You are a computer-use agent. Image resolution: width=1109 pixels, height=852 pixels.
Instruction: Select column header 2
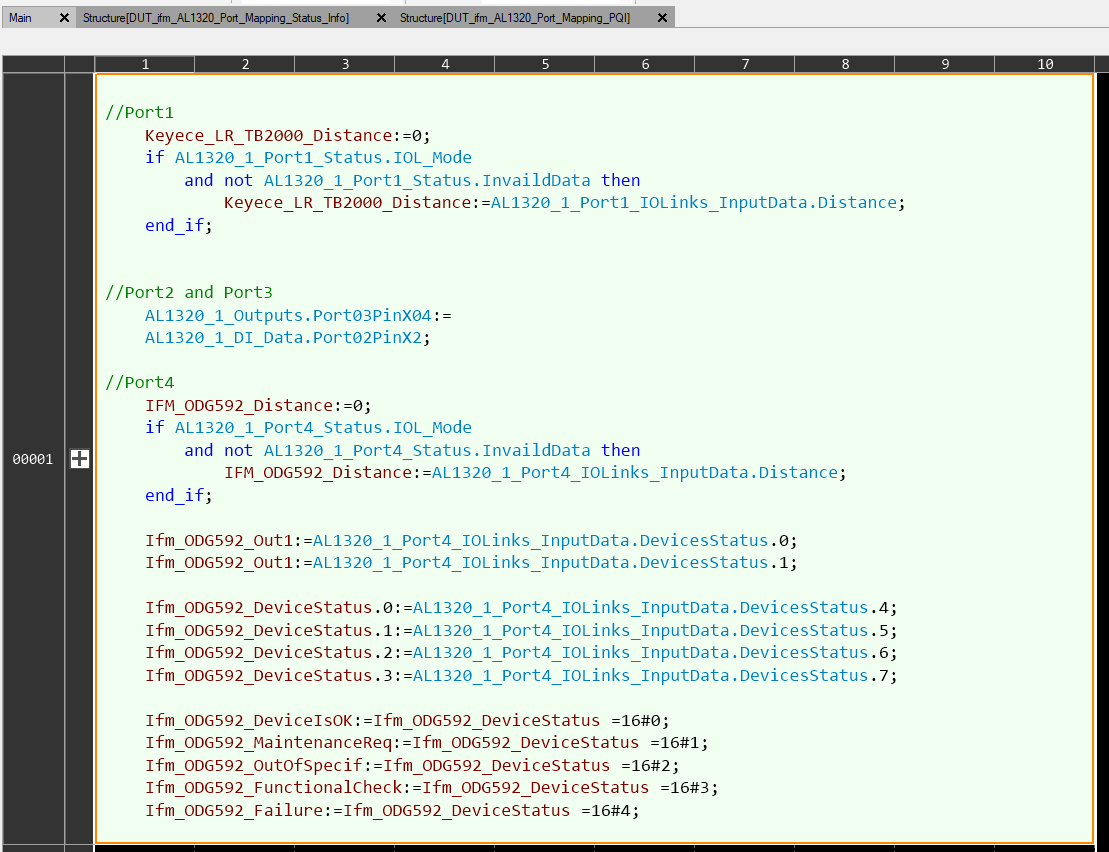coord(245,64)
